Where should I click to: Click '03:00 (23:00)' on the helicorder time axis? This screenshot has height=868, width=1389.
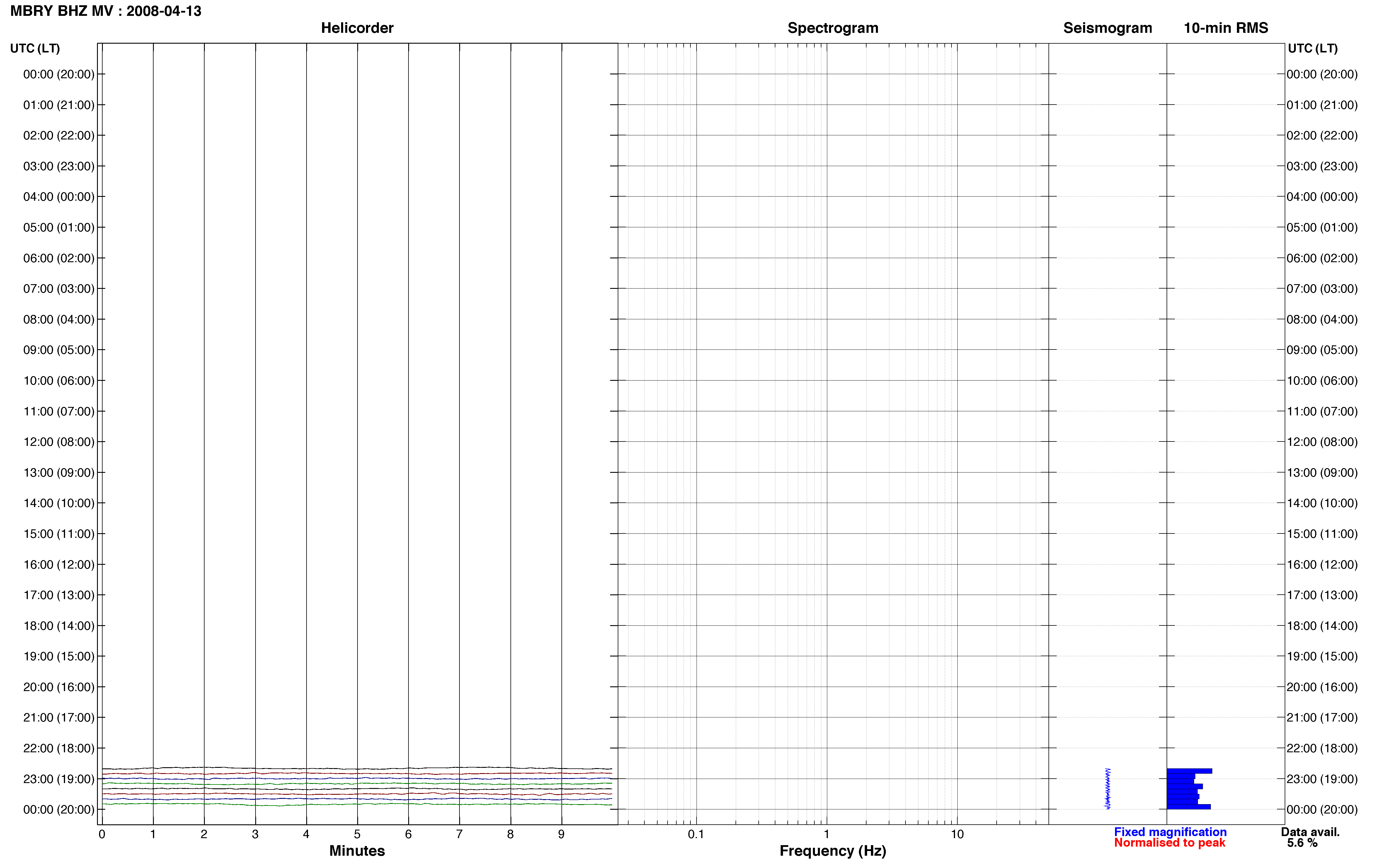pyautogui.click(x=59, y=166)
